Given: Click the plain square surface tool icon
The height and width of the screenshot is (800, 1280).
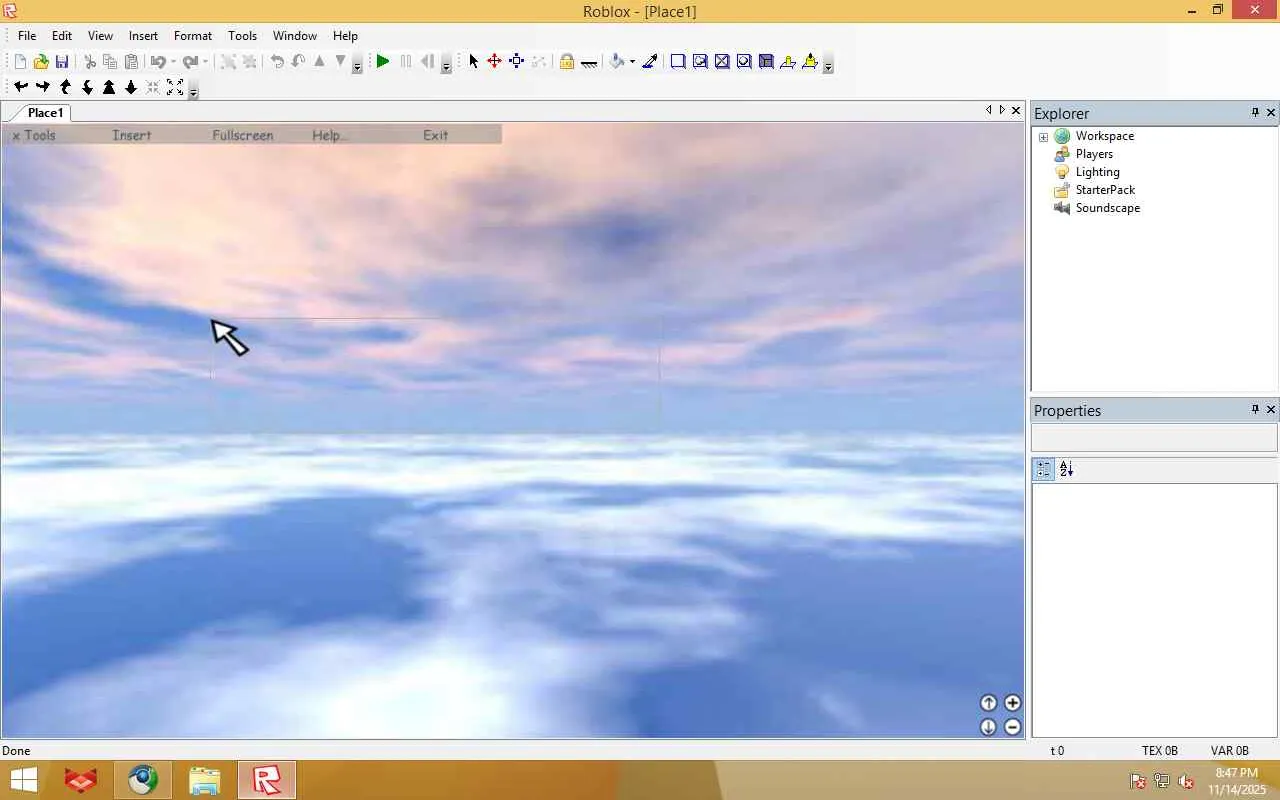Looking at the screenshot, I should [x=678, y=62].
